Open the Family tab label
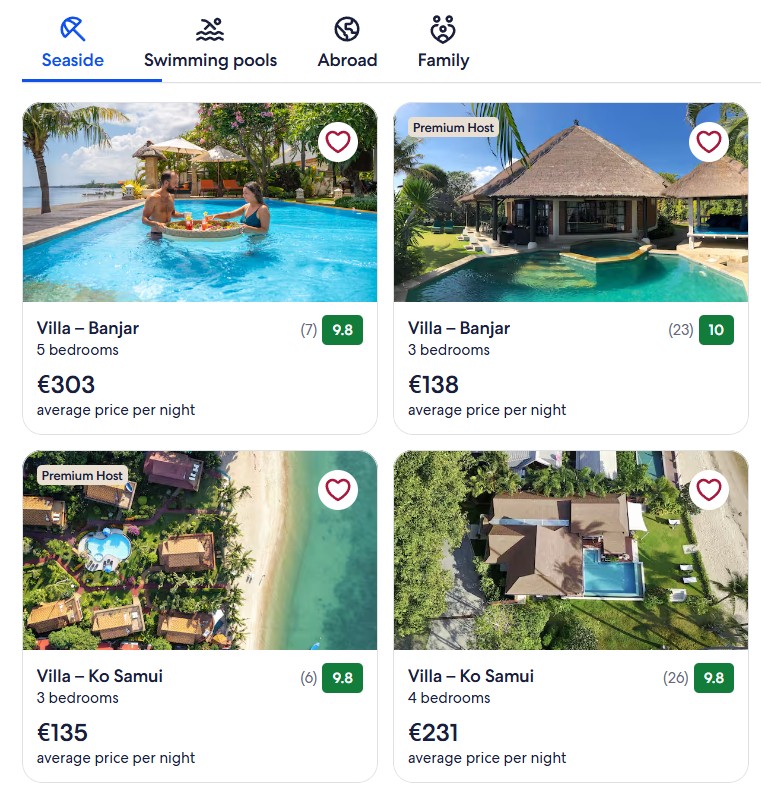The height and width of the screenshot is (786, 761). click(x=443, y=60)
